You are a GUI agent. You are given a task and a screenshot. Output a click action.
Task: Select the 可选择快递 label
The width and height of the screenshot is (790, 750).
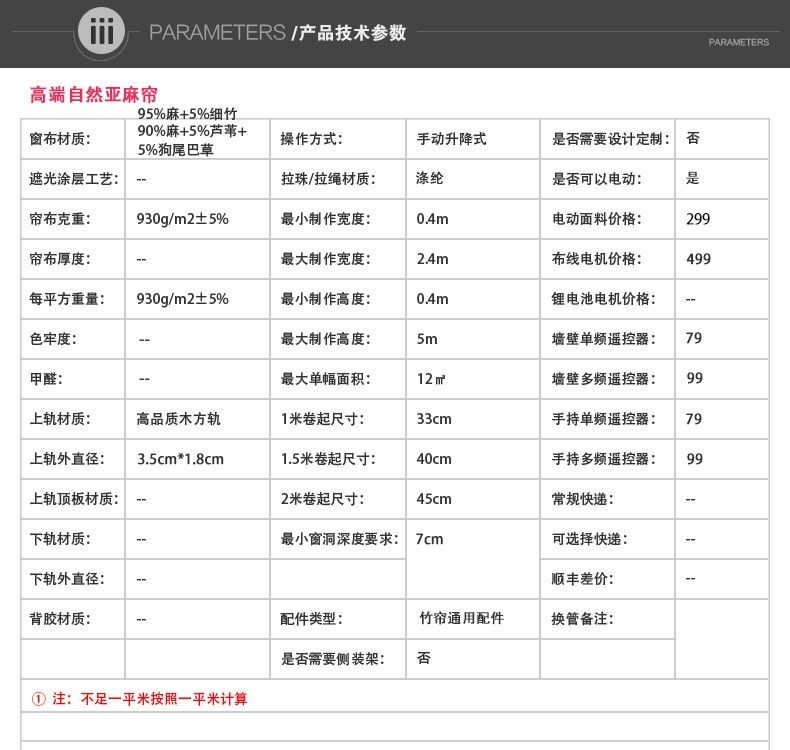pyautogui.click(x=590, y=539)
